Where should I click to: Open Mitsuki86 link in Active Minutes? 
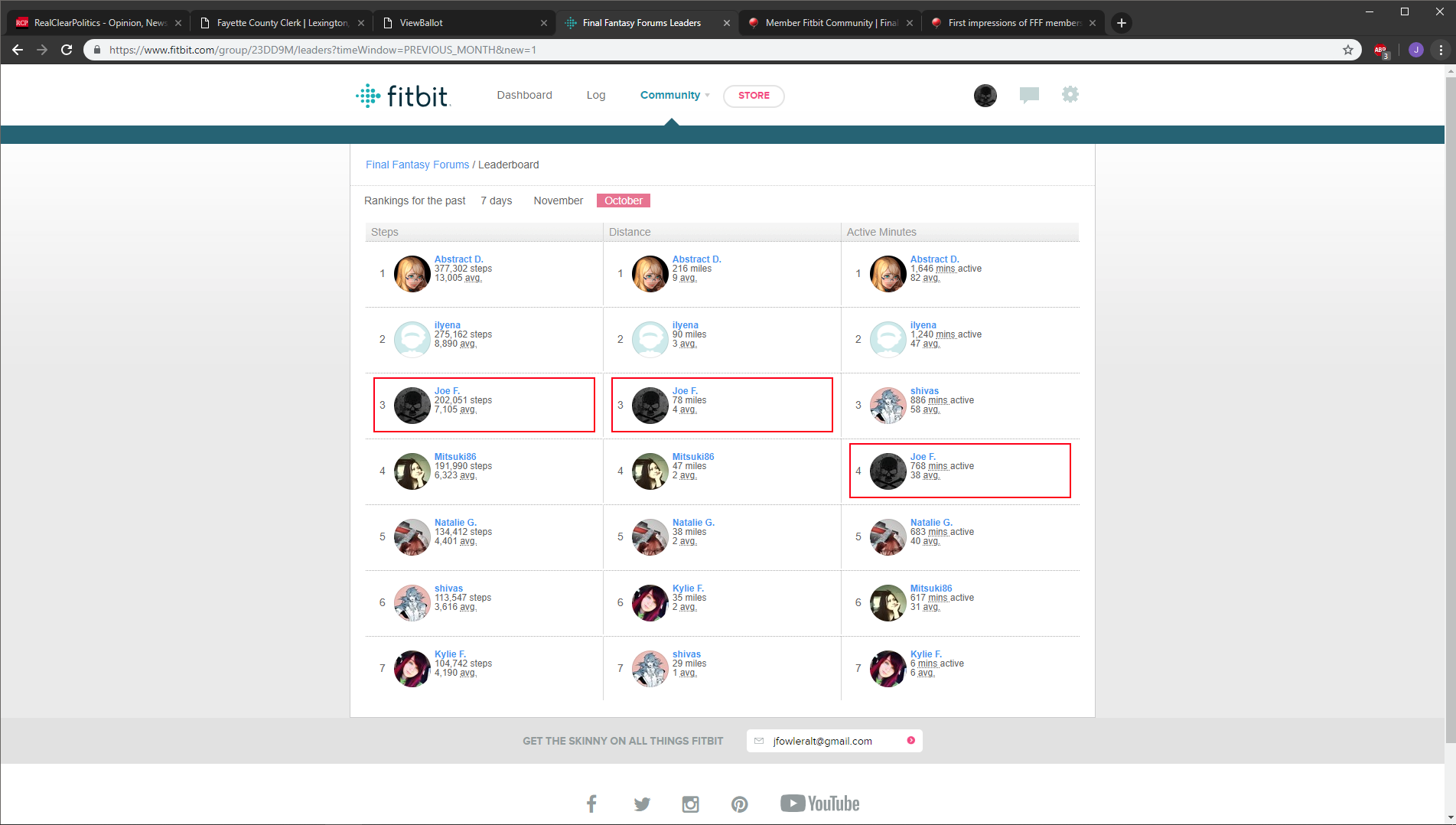click(931, 589)
